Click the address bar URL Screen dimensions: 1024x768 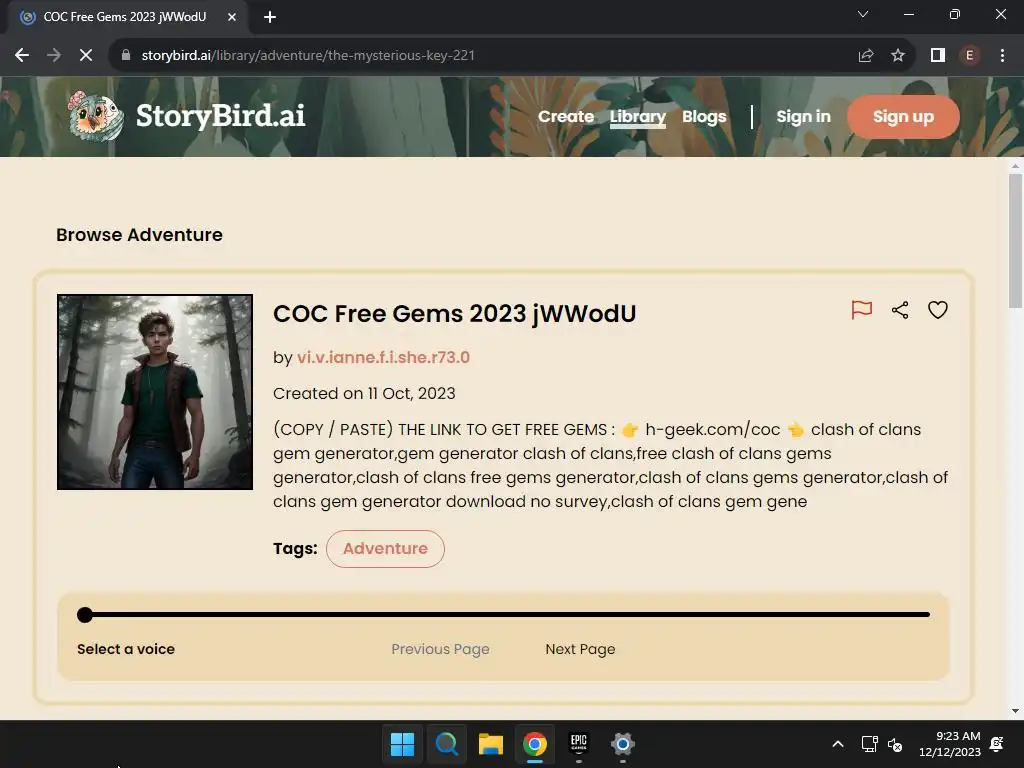pyautogui.click(x=308, y=56)
